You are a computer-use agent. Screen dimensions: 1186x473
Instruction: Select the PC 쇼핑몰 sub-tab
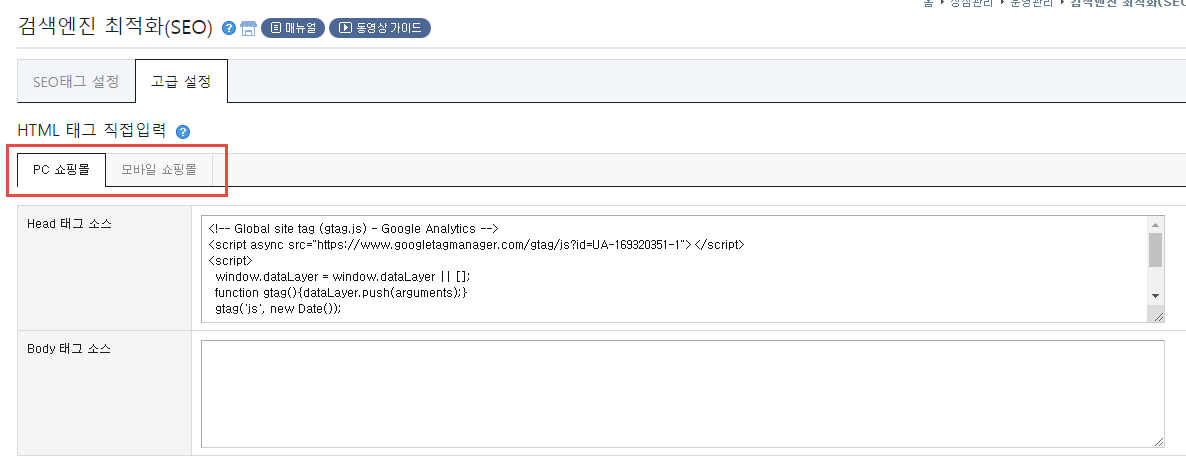coord(61,170)
